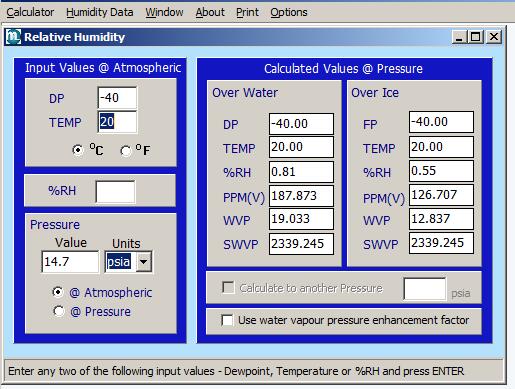The image size is (515, 389).
Task: Tick the Calculate to another Pressure checkbox
Action: coord(228,287)
